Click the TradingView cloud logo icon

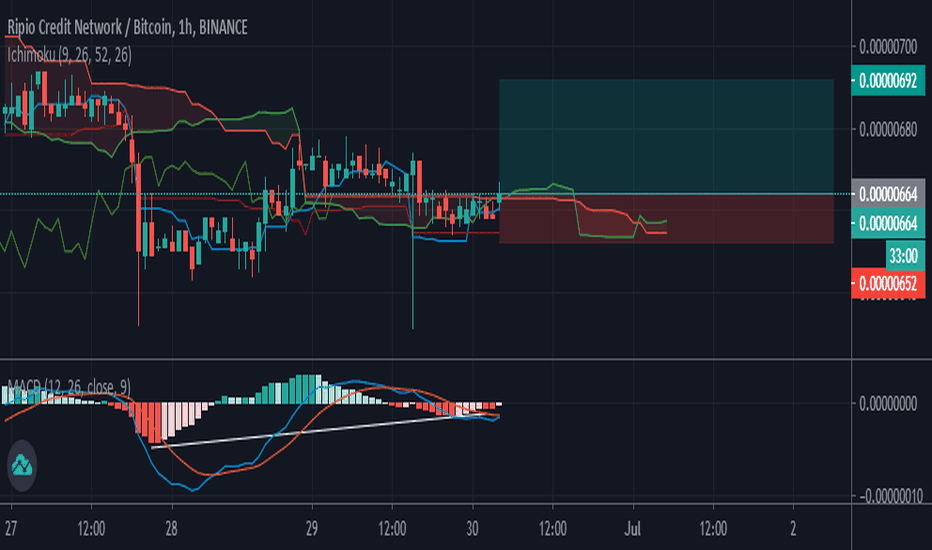pos(22,466)
